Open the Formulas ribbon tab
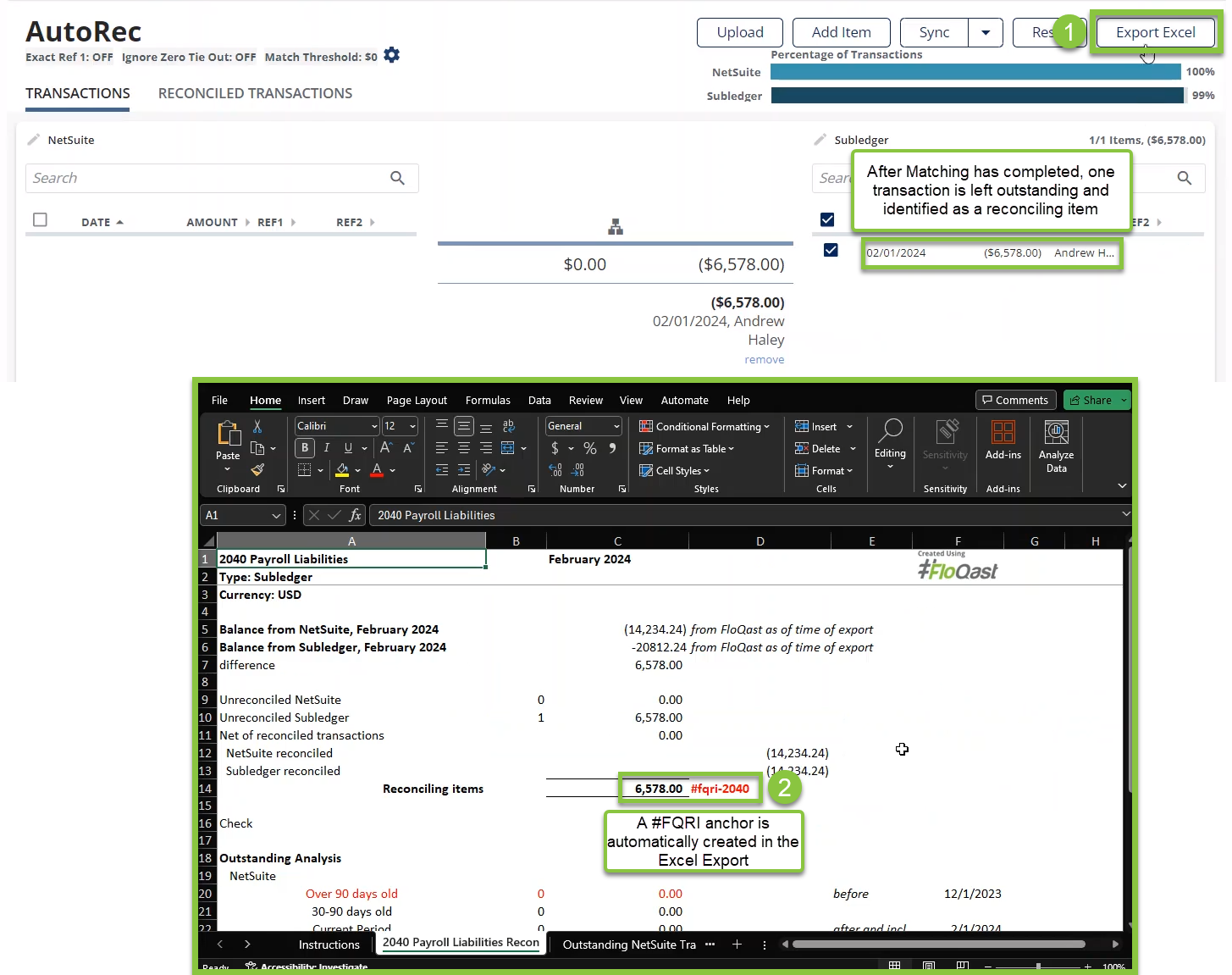The width and height of the screenshot is (1232, 975). coord(488,401)
